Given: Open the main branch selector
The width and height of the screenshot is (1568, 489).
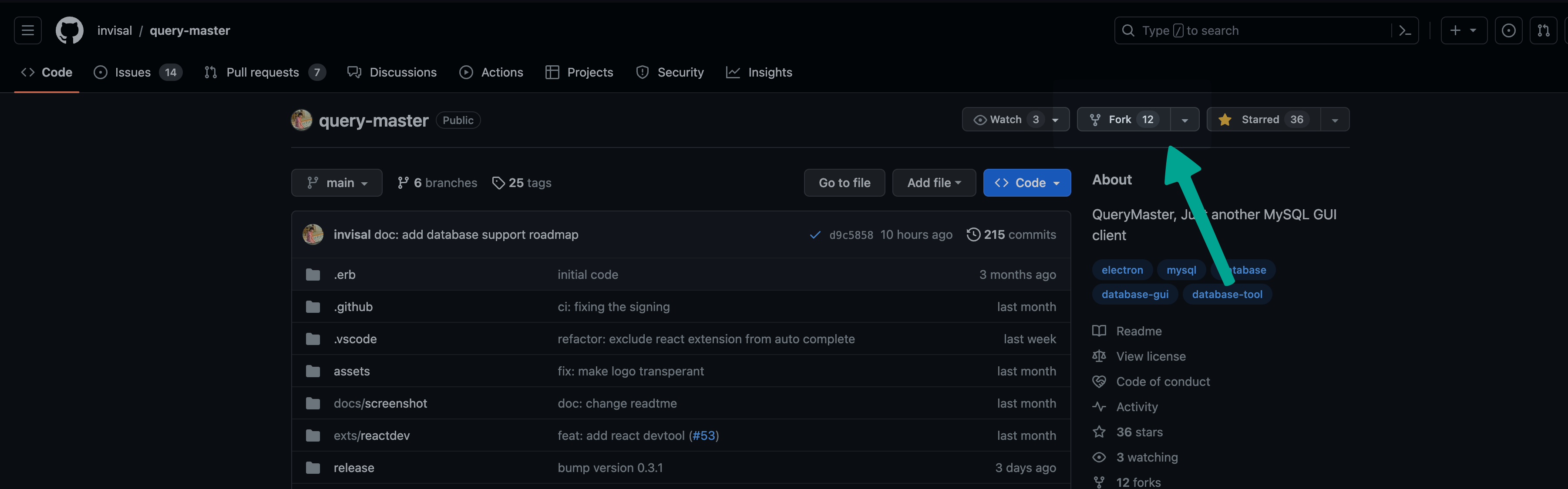Looking at the screenshot, I should [336, 182].
